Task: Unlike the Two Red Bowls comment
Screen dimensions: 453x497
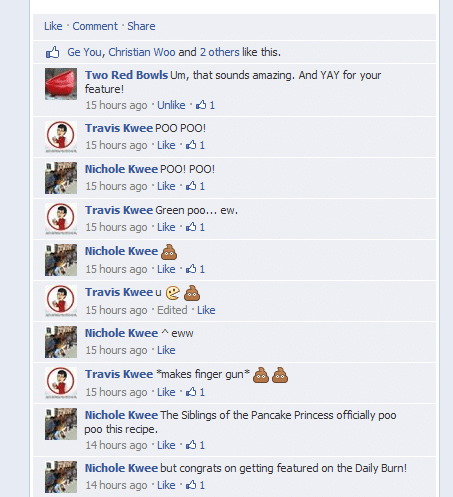Action: pos(171,105)
